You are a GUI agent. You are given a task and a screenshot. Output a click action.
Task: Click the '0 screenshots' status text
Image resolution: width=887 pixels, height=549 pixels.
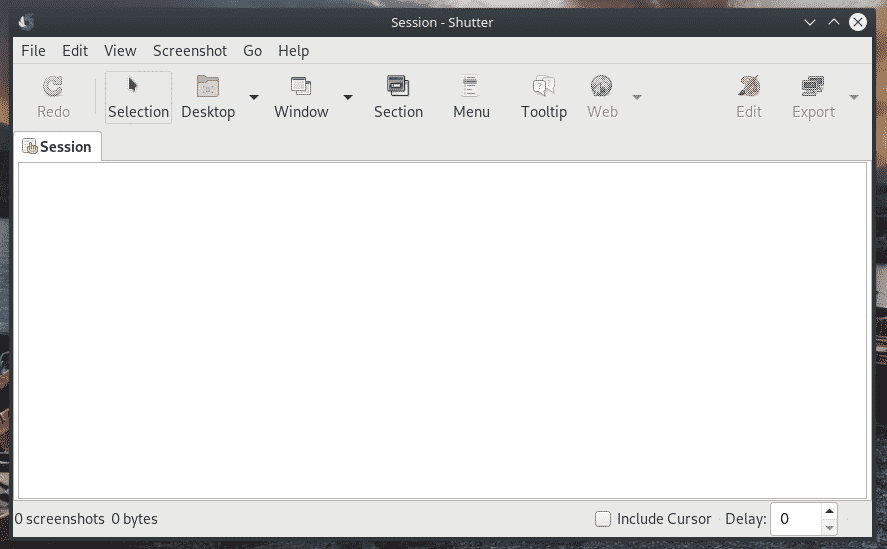pos(59,519)
